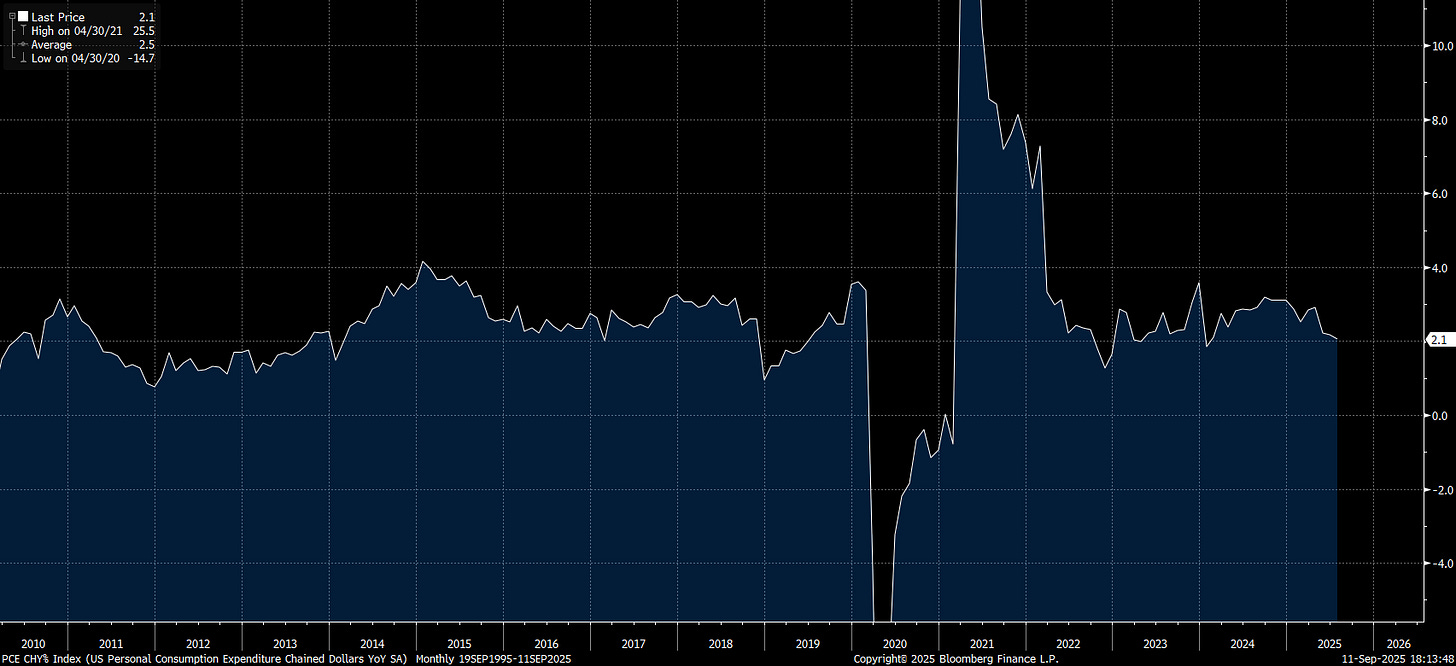Select the 25.5 high value in legend

pyautogui.click(x=143, y=31)
